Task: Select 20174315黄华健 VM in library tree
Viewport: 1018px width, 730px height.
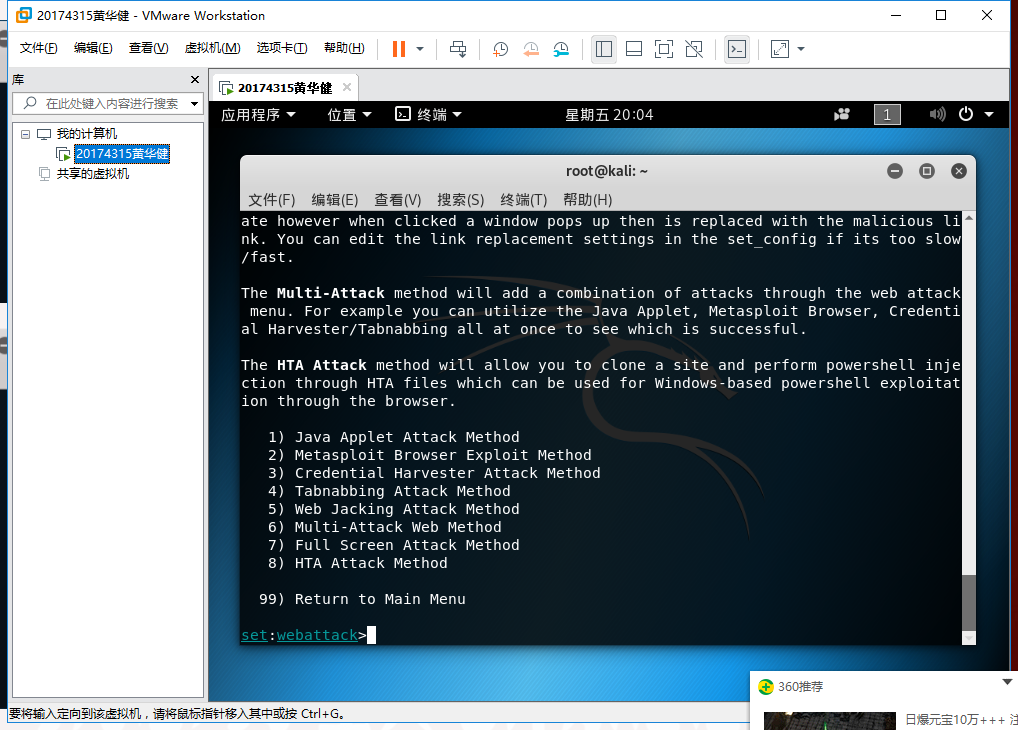Action: 122,154
